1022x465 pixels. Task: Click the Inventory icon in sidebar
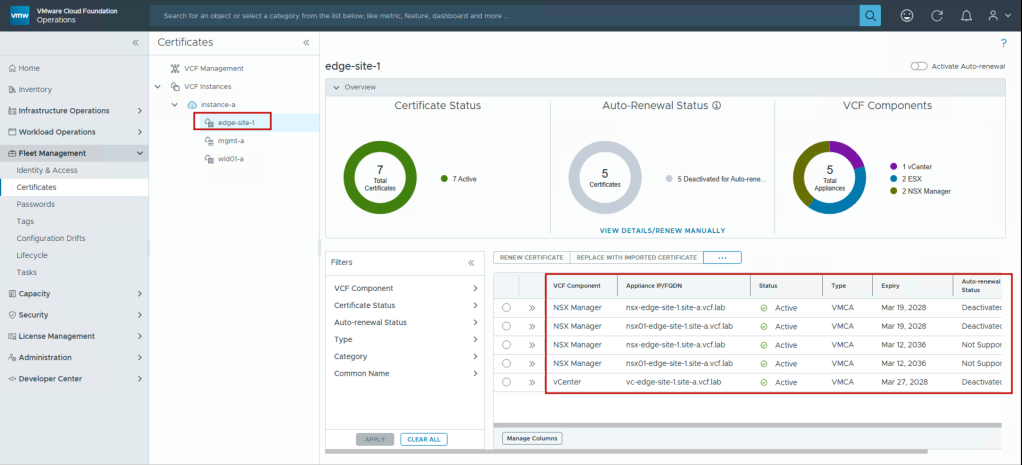tap(12, 89)
